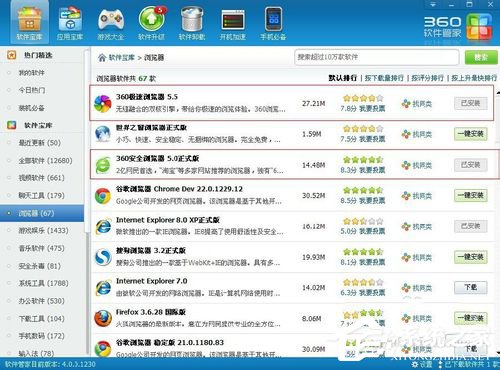Click 一键安装 for 世界之窗浏览器
The height and width of the screenshot is (370, 500).
point(470,134)
